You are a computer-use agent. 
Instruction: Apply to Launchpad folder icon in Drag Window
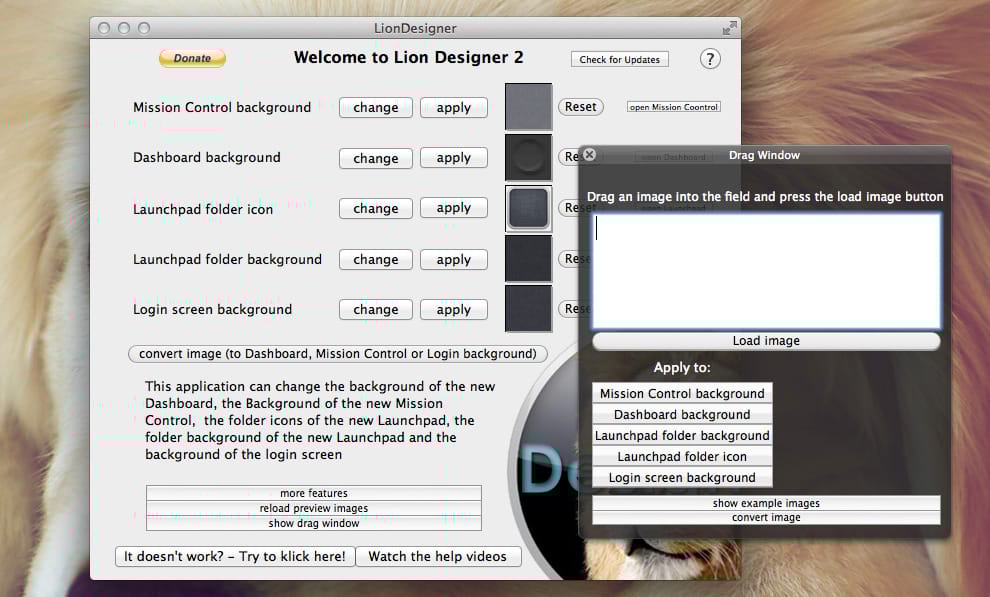tap(682, 456)
